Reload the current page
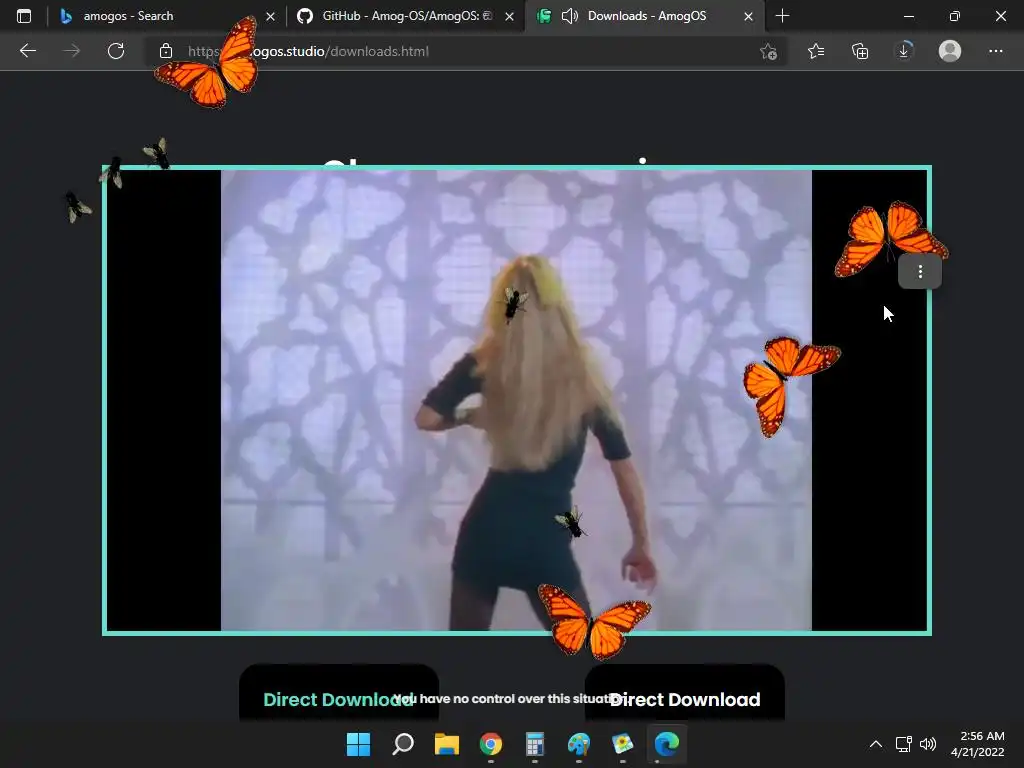1024x768 pixels. (116, 51)
